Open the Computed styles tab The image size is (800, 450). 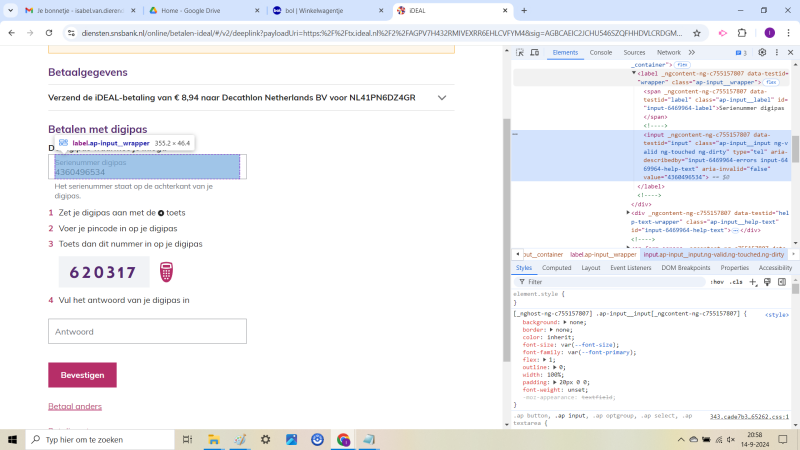556,268
